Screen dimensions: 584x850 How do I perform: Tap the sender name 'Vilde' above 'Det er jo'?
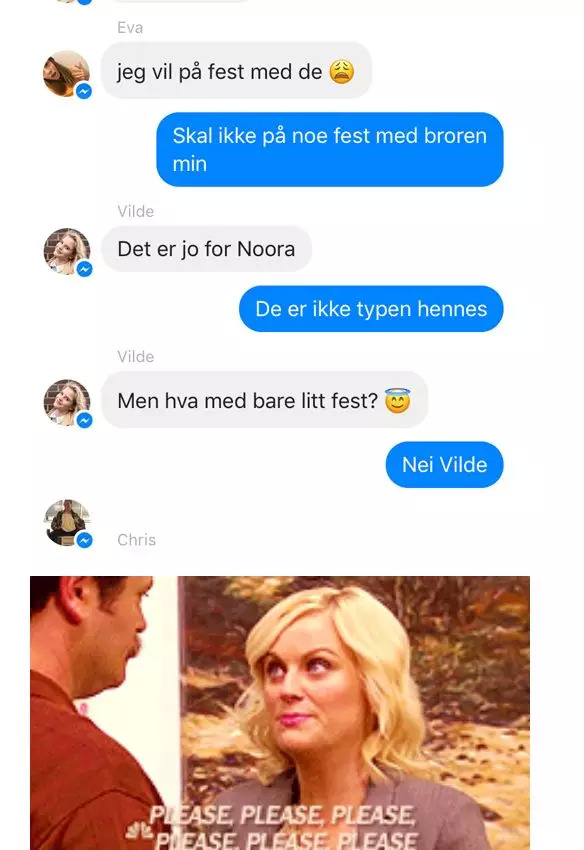coord(136,211)
